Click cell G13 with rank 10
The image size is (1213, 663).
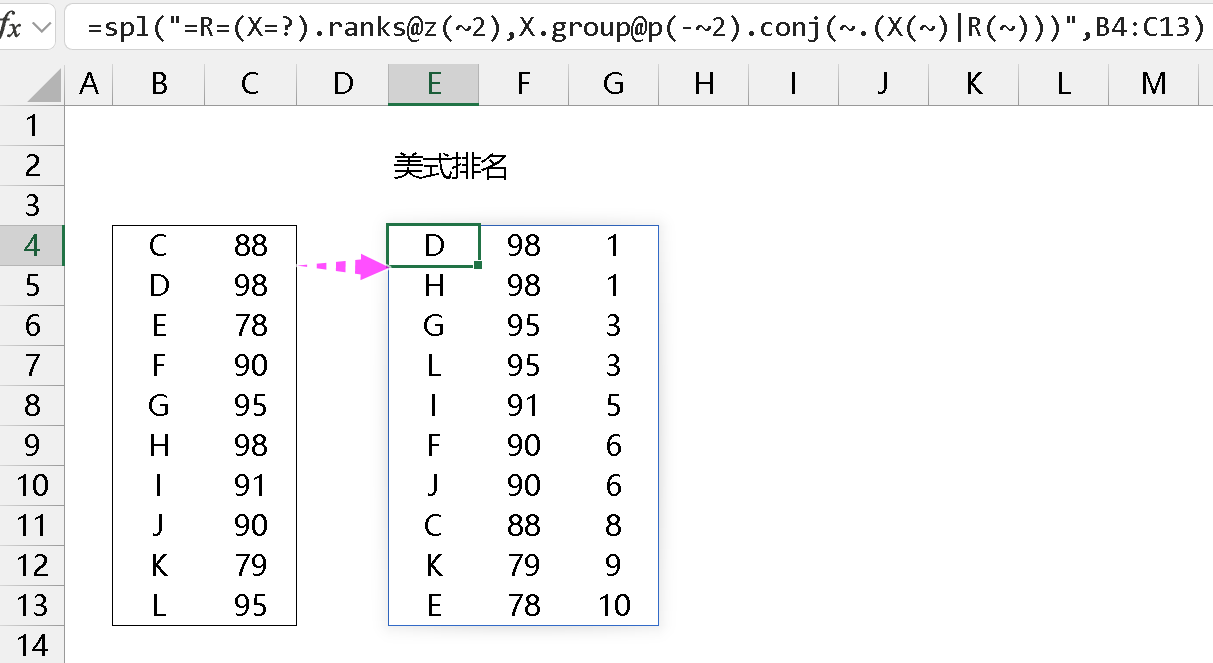[x=613, y=606]
